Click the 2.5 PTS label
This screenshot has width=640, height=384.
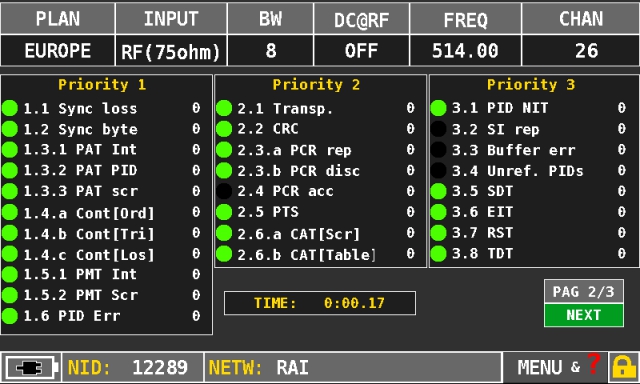coord(268,212)
